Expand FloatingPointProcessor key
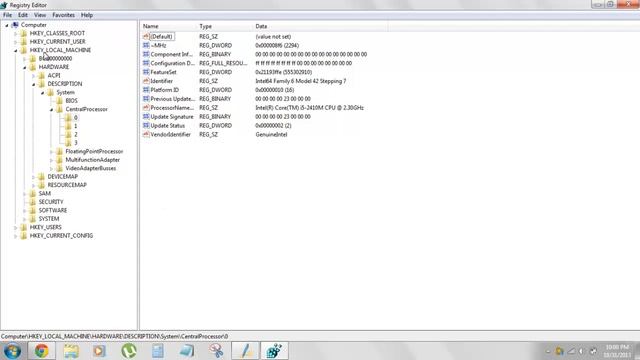Image resolution: width=640 pixels, height=360 pixels. 51,151
